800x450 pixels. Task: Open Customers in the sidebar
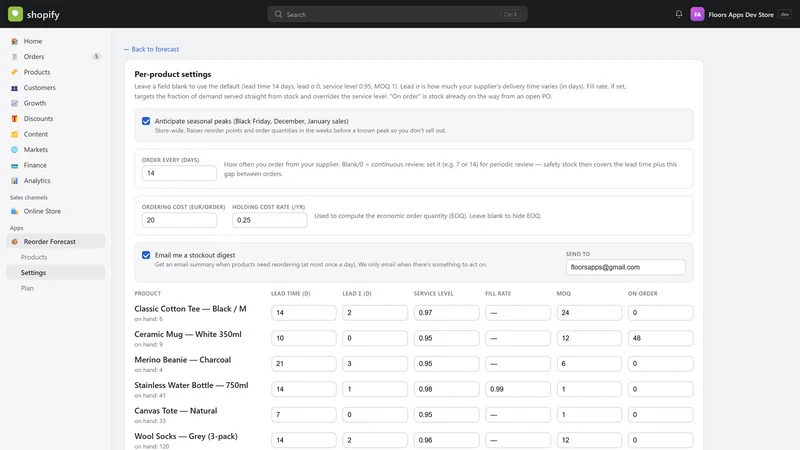click(x=56, y=88)
